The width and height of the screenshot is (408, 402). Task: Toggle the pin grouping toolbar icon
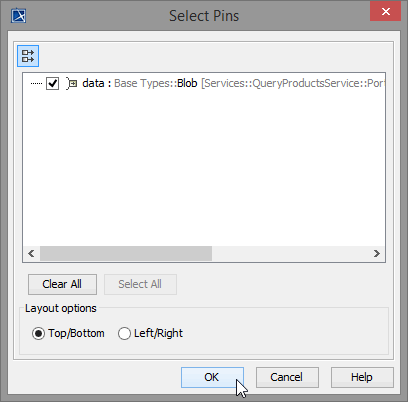pyautogui.click(x=28, y=56)
